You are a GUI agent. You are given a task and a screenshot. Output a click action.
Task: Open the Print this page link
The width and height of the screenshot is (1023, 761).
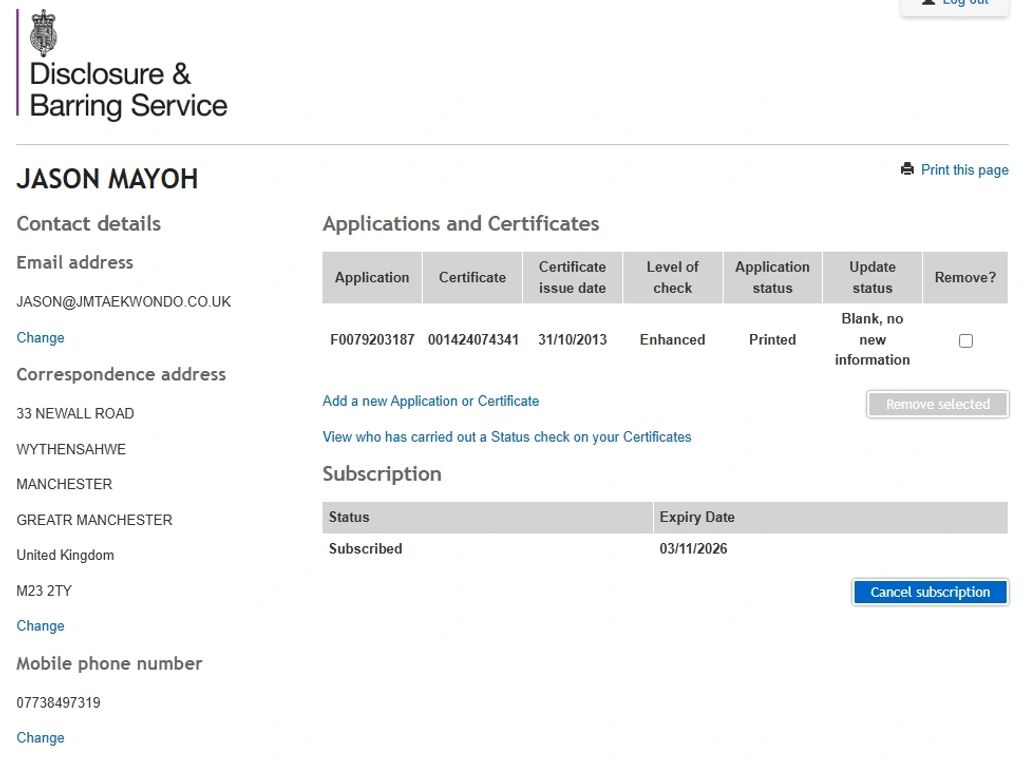tap(964, 170)
